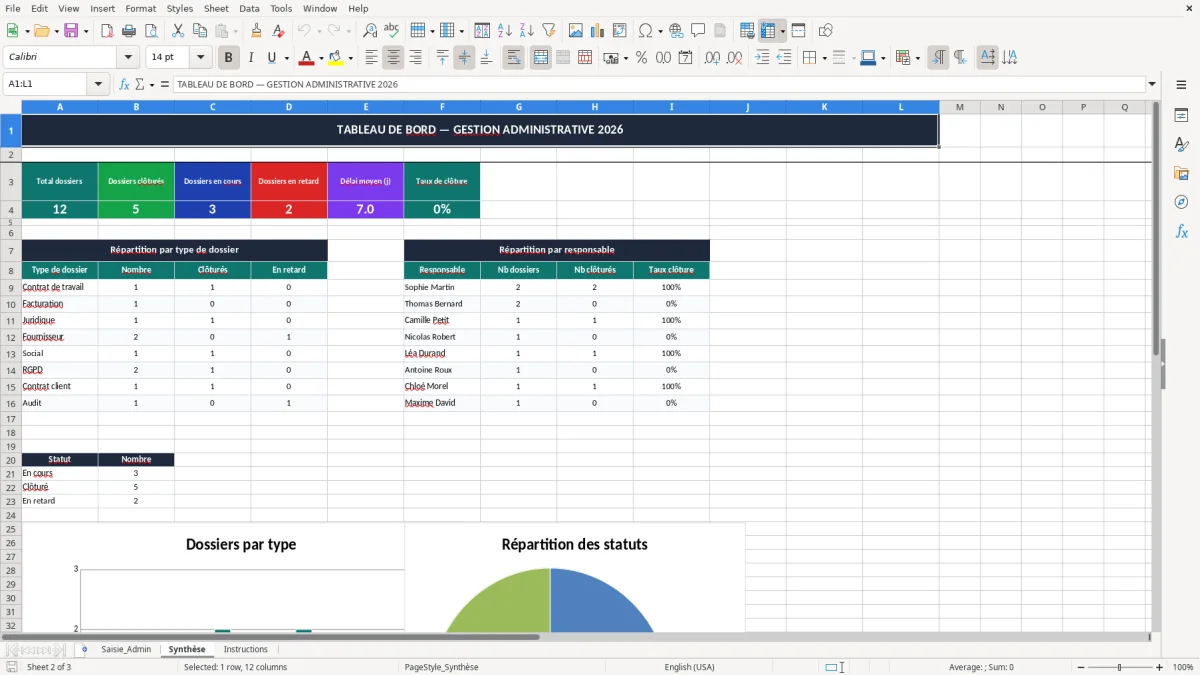Insert comment speech bubble icon

pyautogui.click(x=698, y=31)
